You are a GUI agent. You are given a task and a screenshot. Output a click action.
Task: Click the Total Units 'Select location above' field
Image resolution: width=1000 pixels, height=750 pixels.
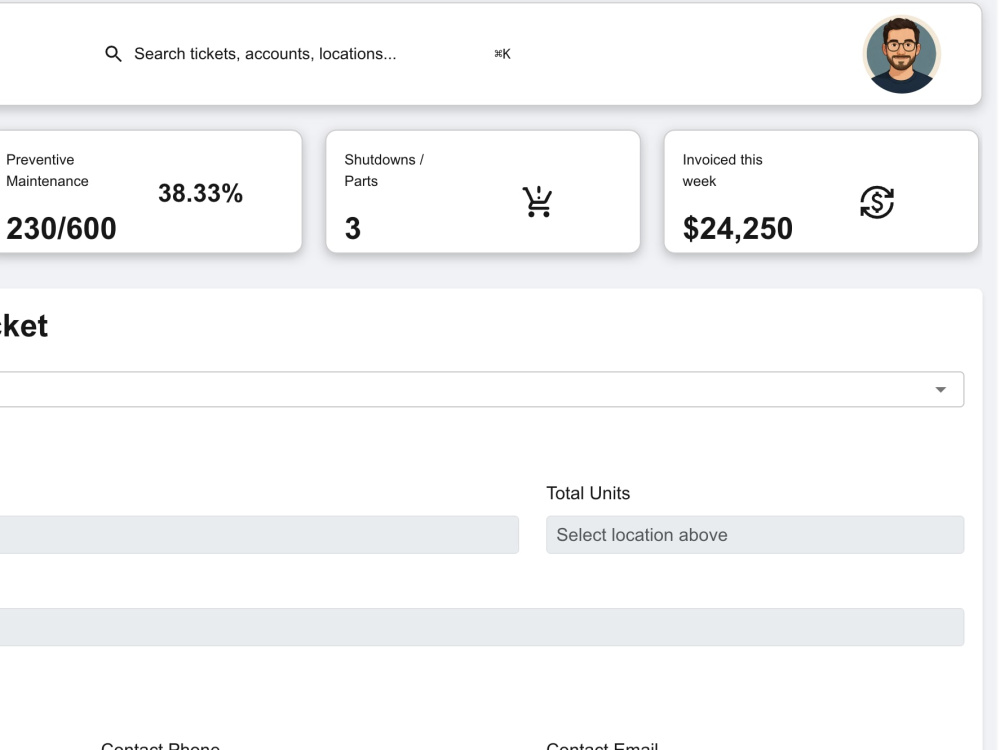(755, 534)
